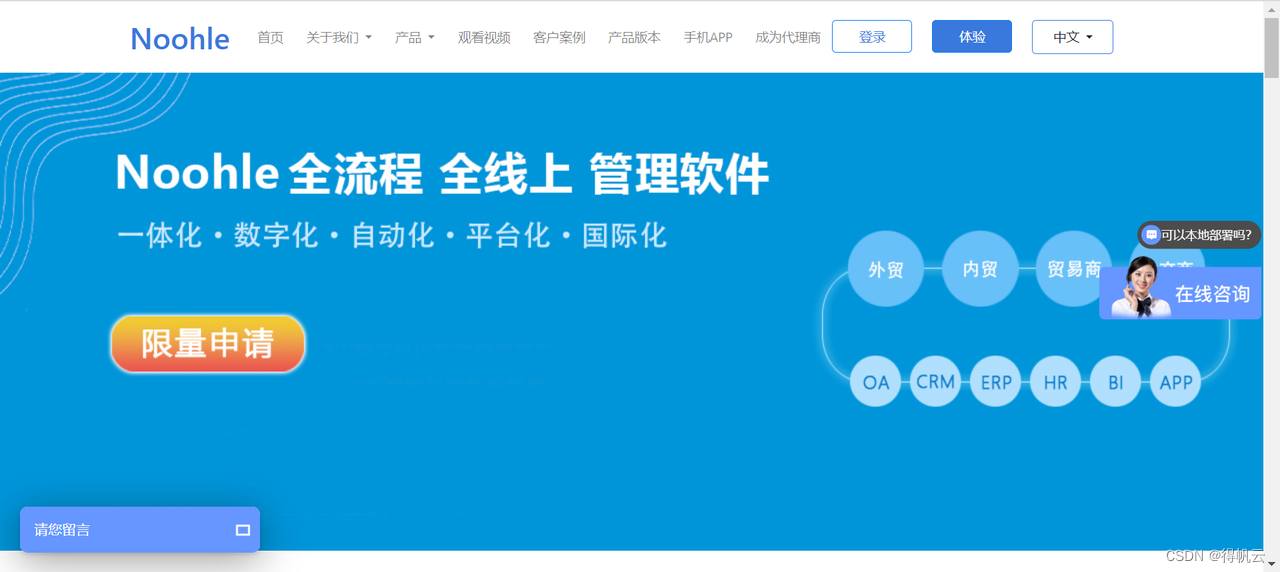Click the ERP circle icon
This screenshot has width=1280, height=572.
pos(996,382)
